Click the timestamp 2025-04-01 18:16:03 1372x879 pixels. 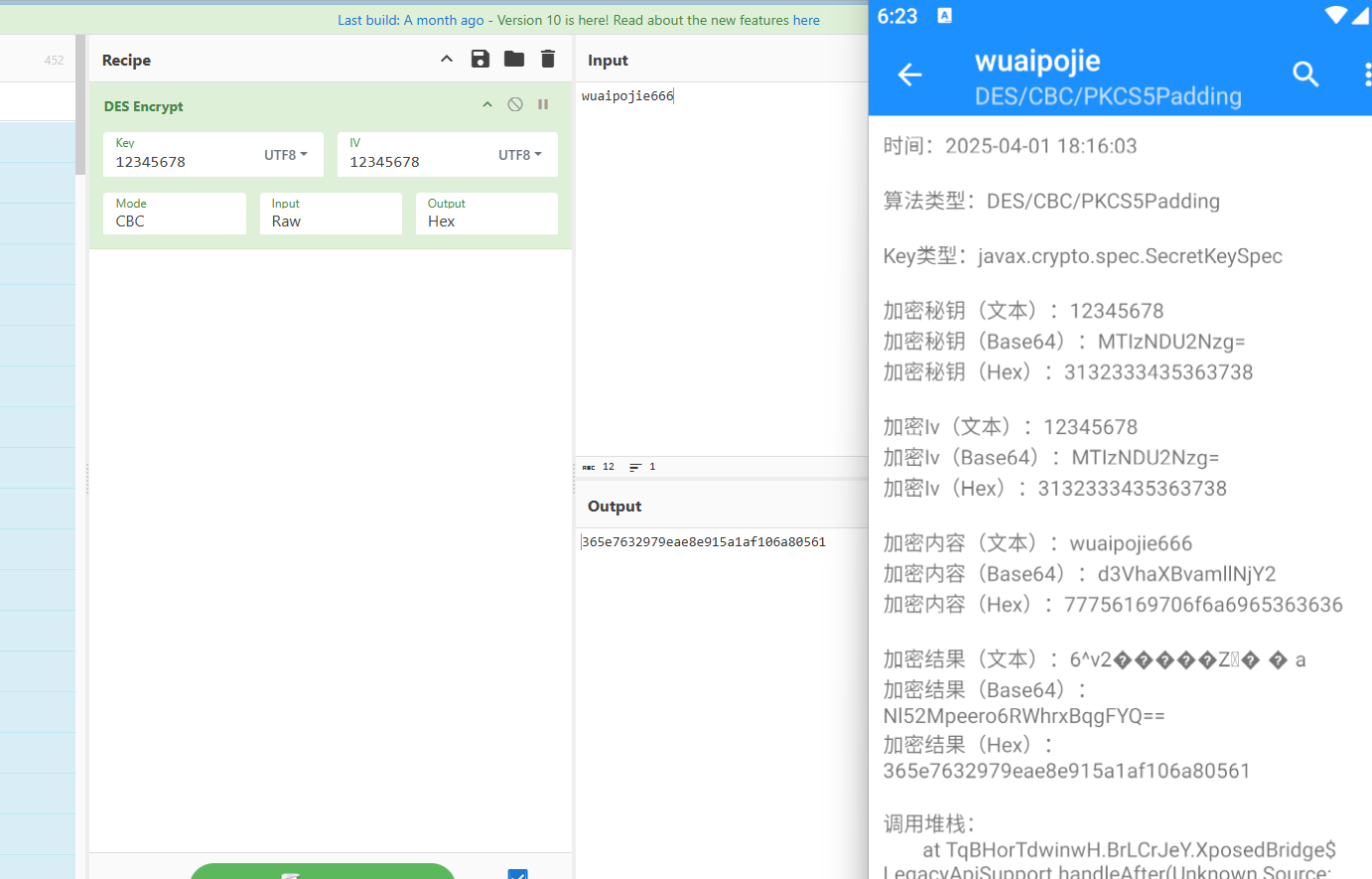click(1040, 146)
